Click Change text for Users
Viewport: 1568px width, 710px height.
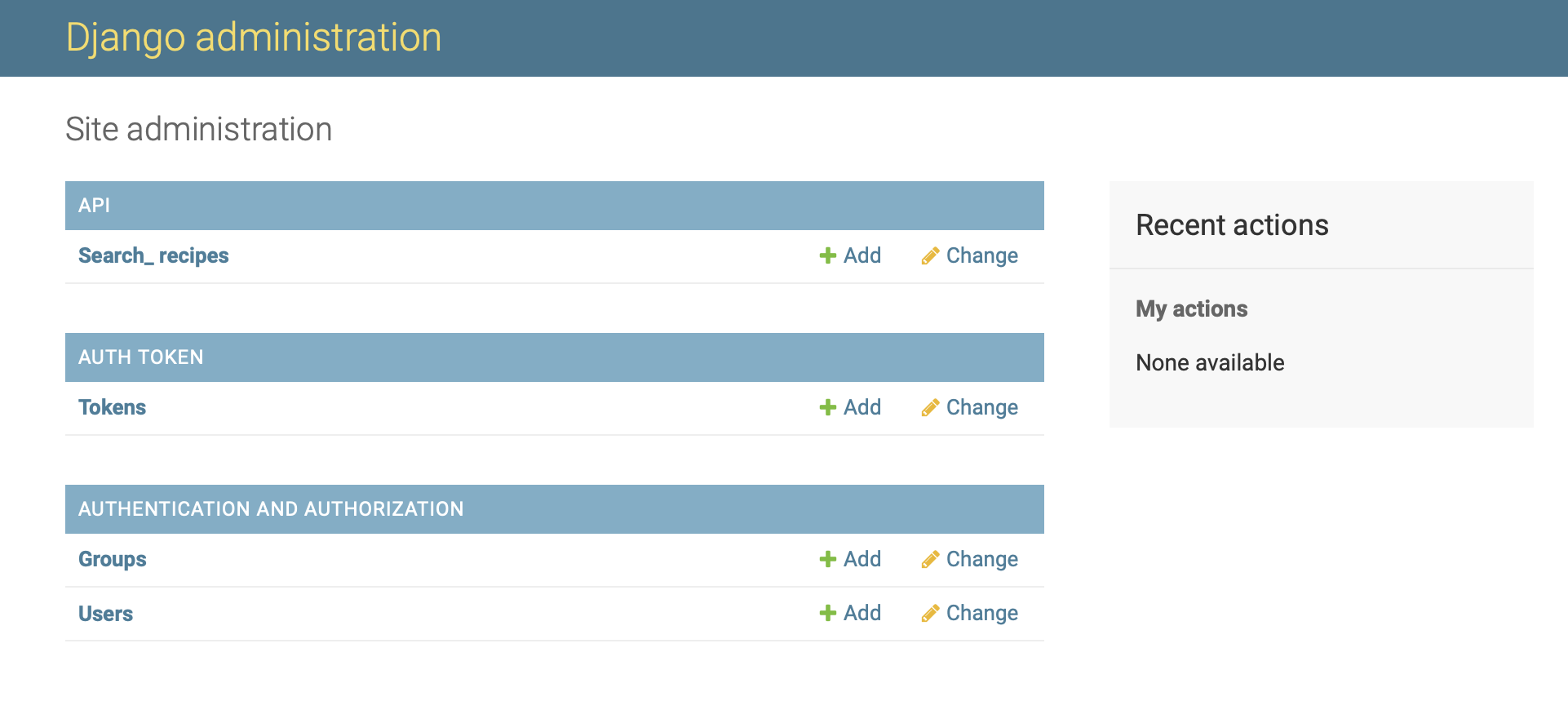(982, 614)
